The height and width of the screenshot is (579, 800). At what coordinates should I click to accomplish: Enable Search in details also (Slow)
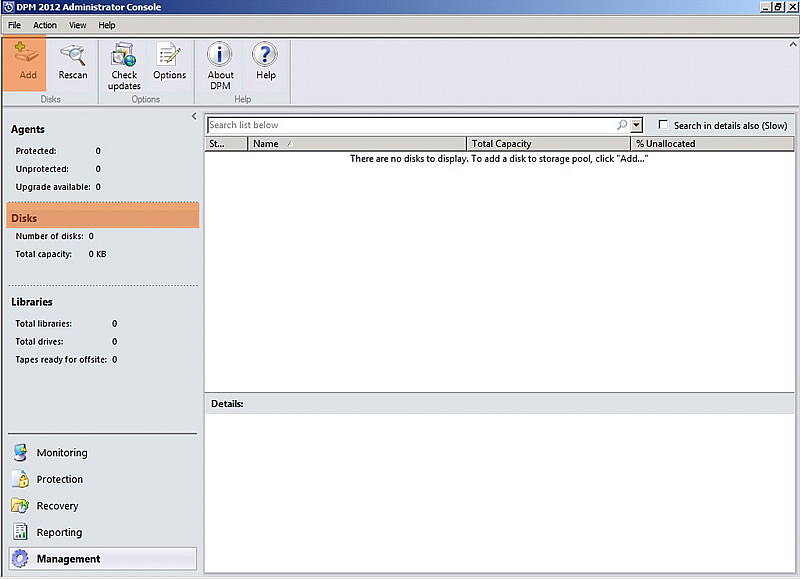663,124
